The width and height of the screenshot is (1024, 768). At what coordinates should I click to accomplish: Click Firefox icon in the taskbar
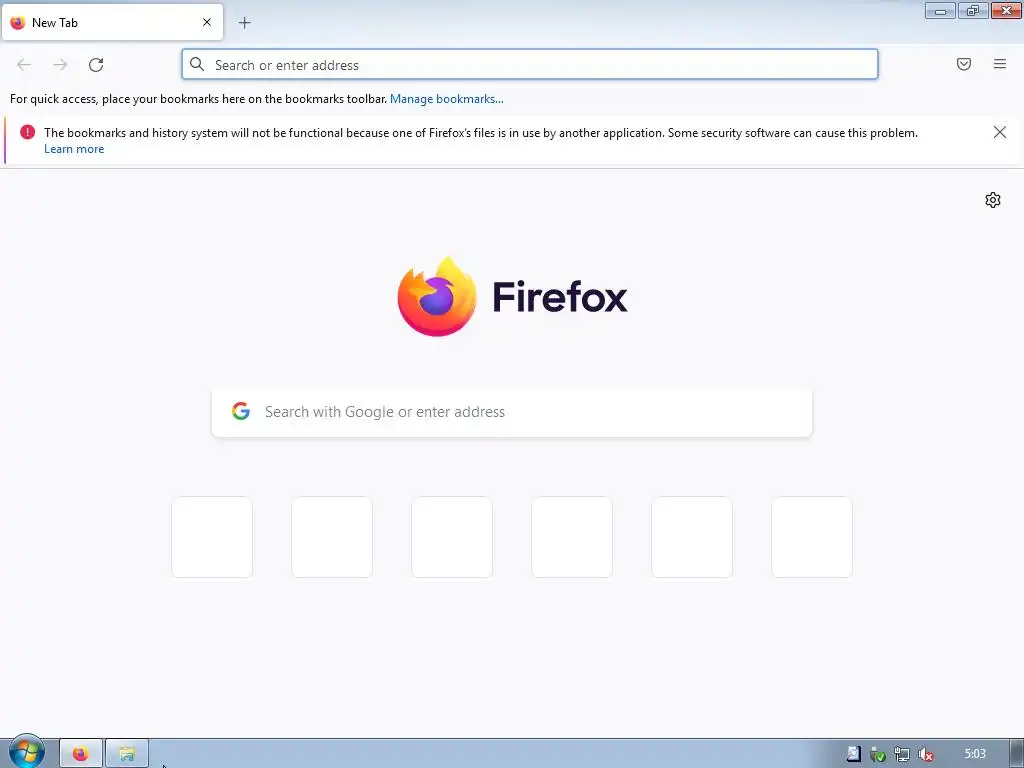click(x=81, y=754)
